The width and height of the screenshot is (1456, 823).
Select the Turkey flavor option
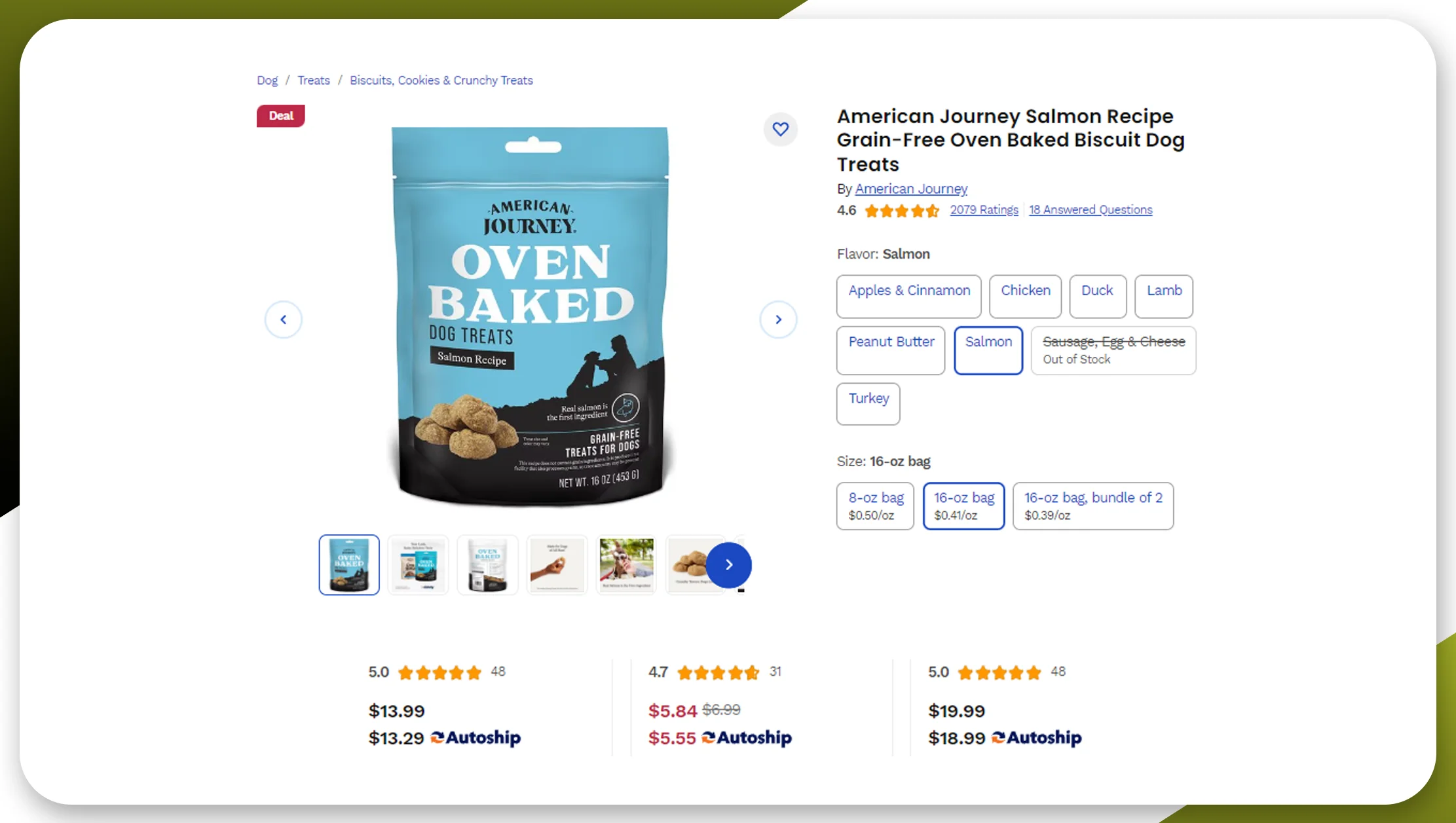(x=868, y=404)
